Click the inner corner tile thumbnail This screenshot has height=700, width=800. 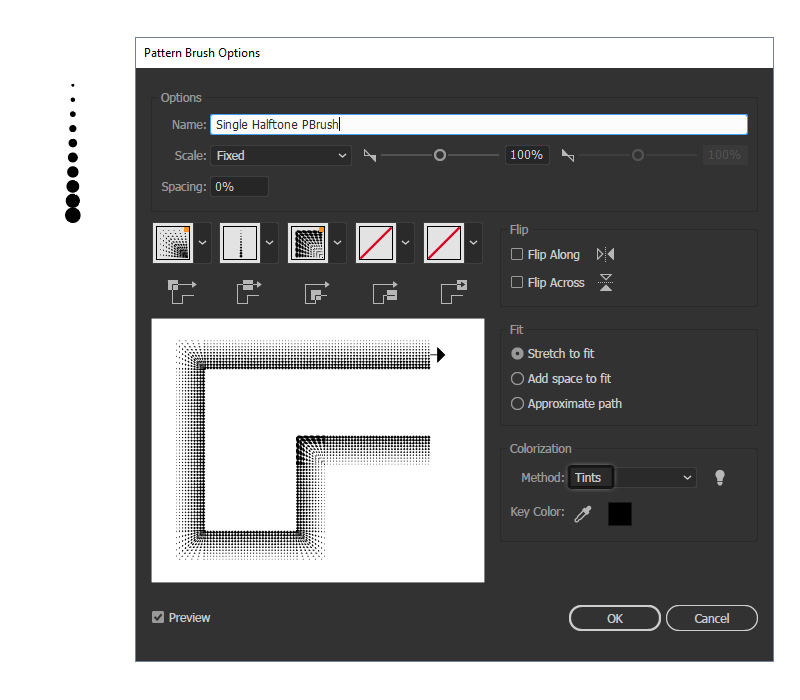point(308,243)
